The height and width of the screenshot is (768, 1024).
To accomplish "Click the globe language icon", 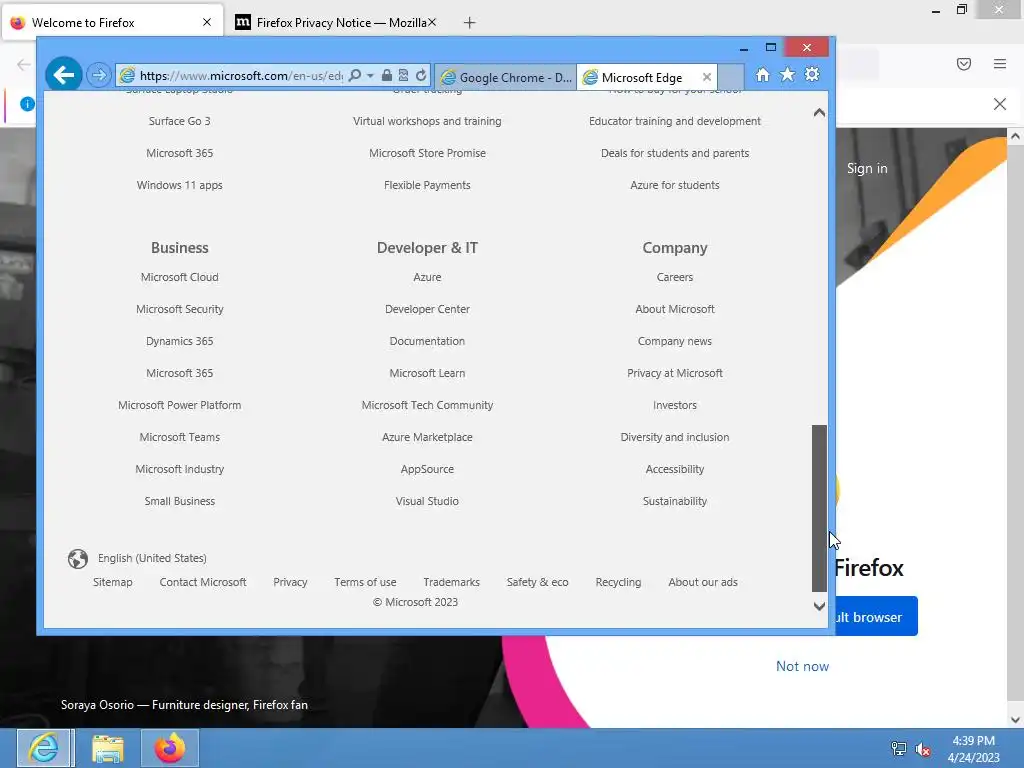I will 78,558.
